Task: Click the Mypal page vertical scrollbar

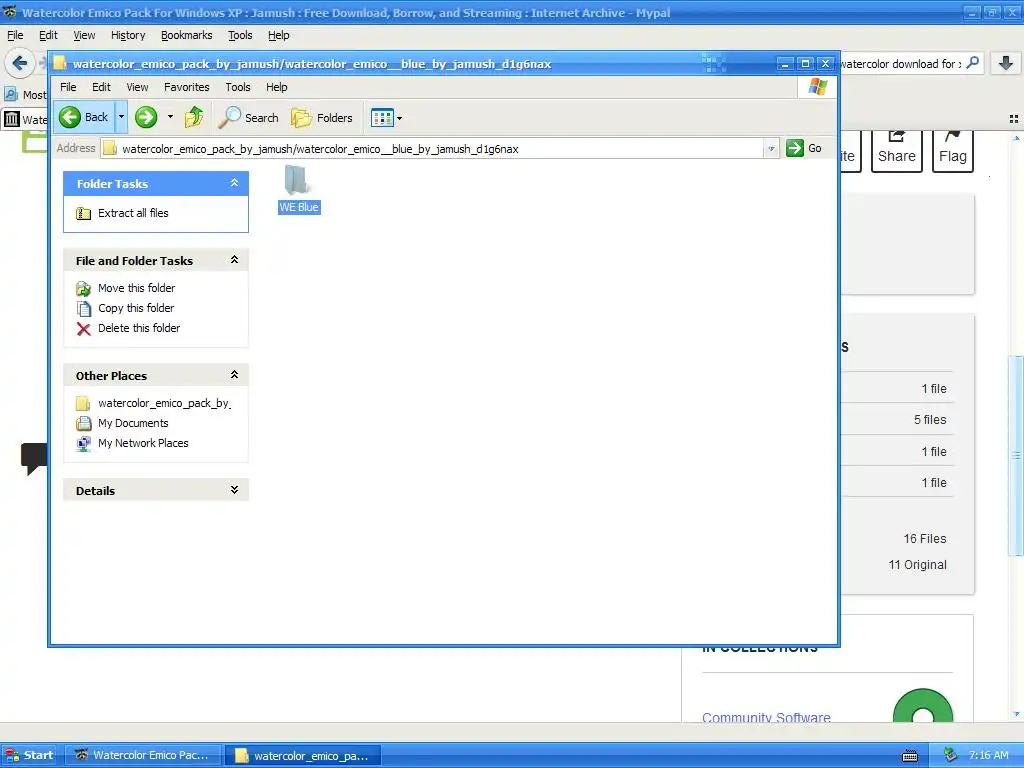Action: coord(1016,456)
